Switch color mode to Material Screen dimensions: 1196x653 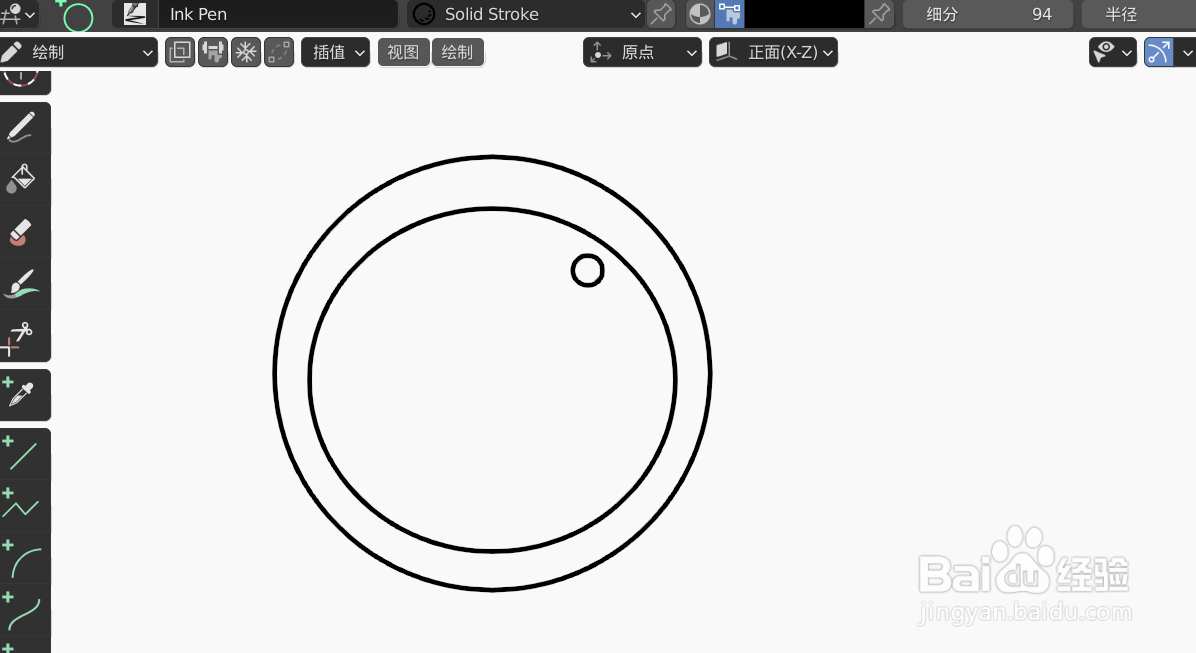point(699,14)
